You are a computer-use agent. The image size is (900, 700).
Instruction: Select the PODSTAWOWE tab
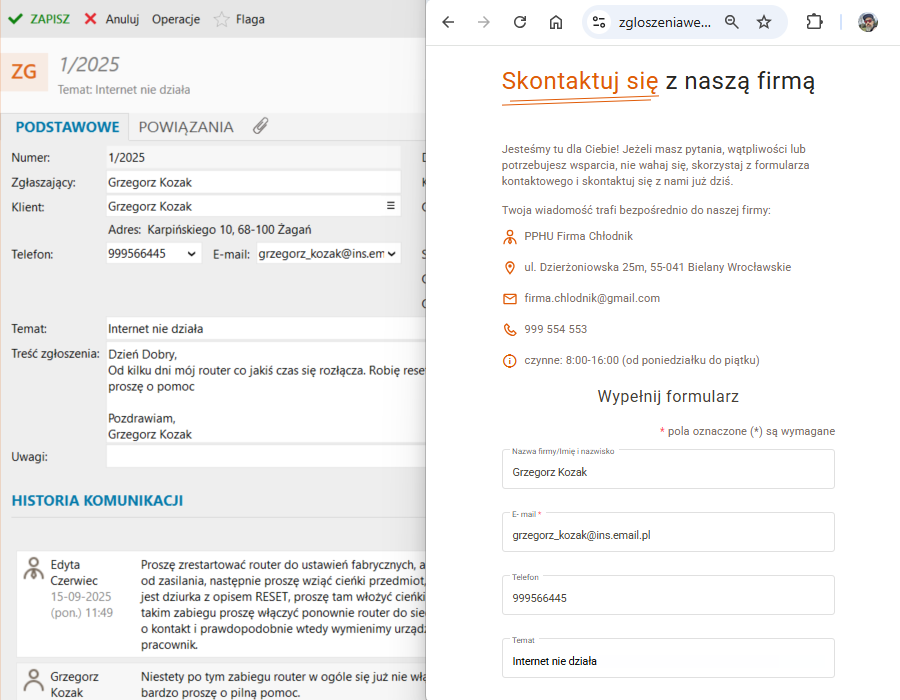[68, 127]
